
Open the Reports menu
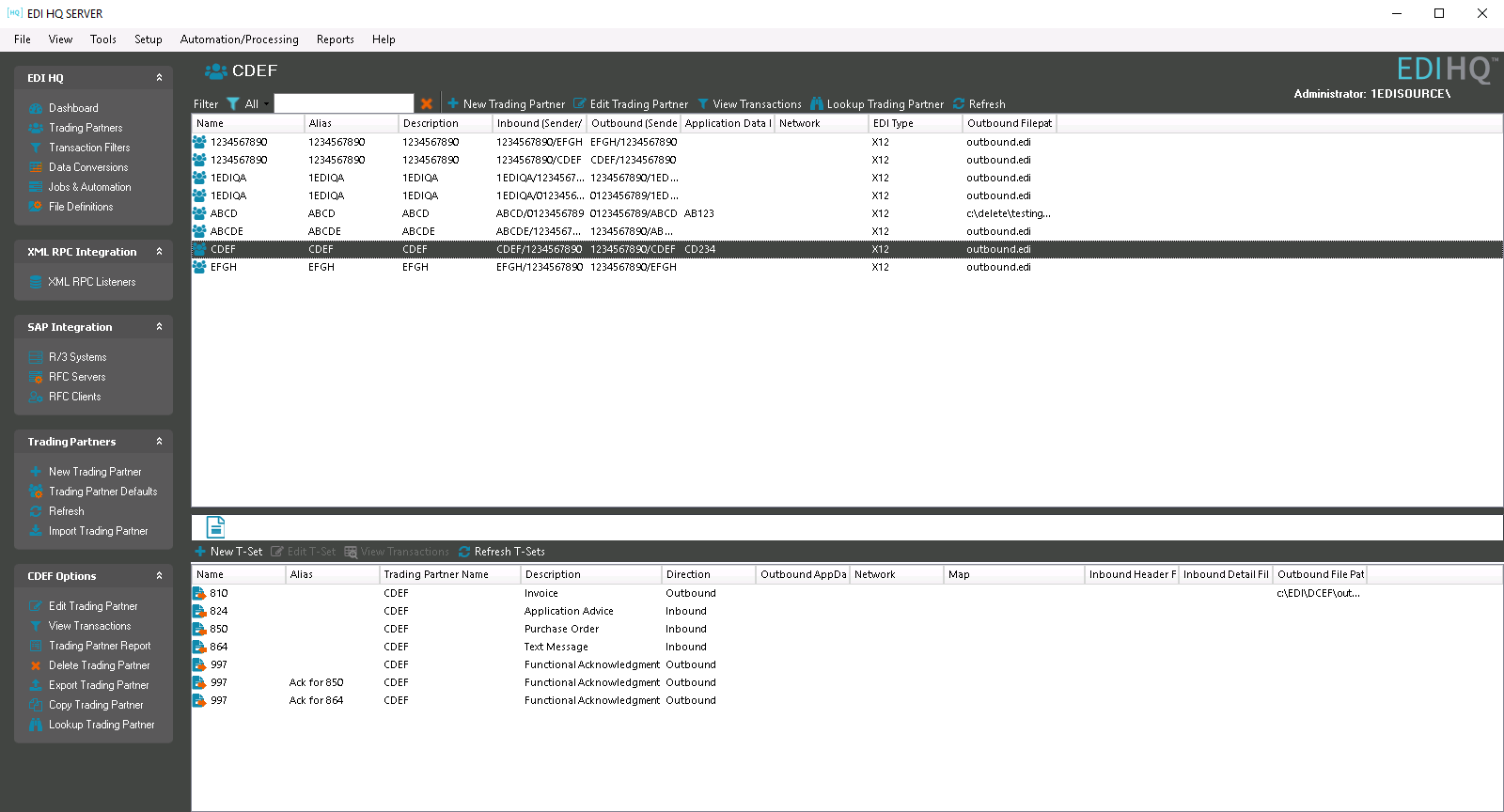click(336, 39)
